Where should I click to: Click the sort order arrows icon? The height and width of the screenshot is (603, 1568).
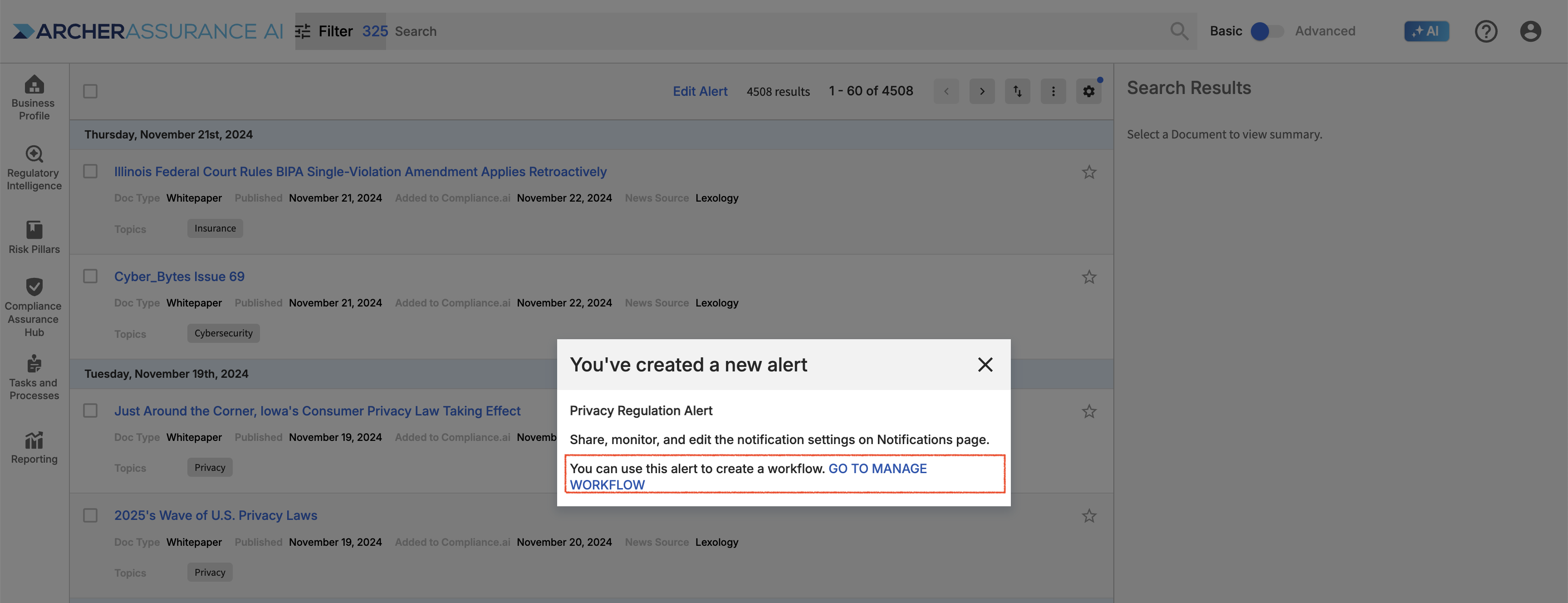[x=1017, y=91]
